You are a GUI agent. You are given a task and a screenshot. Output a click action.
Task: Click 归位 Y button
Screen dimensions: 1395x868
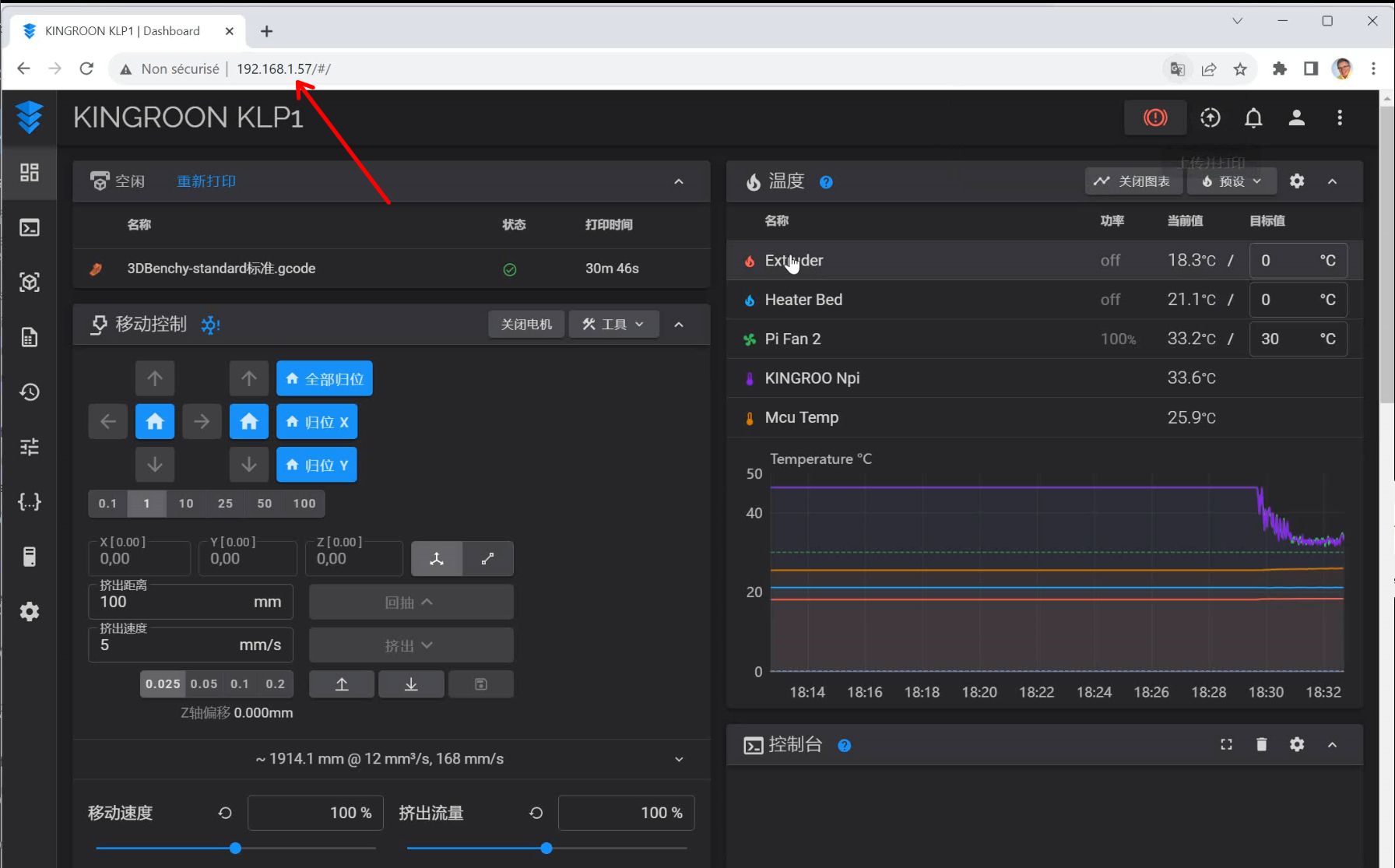(317, 465)
